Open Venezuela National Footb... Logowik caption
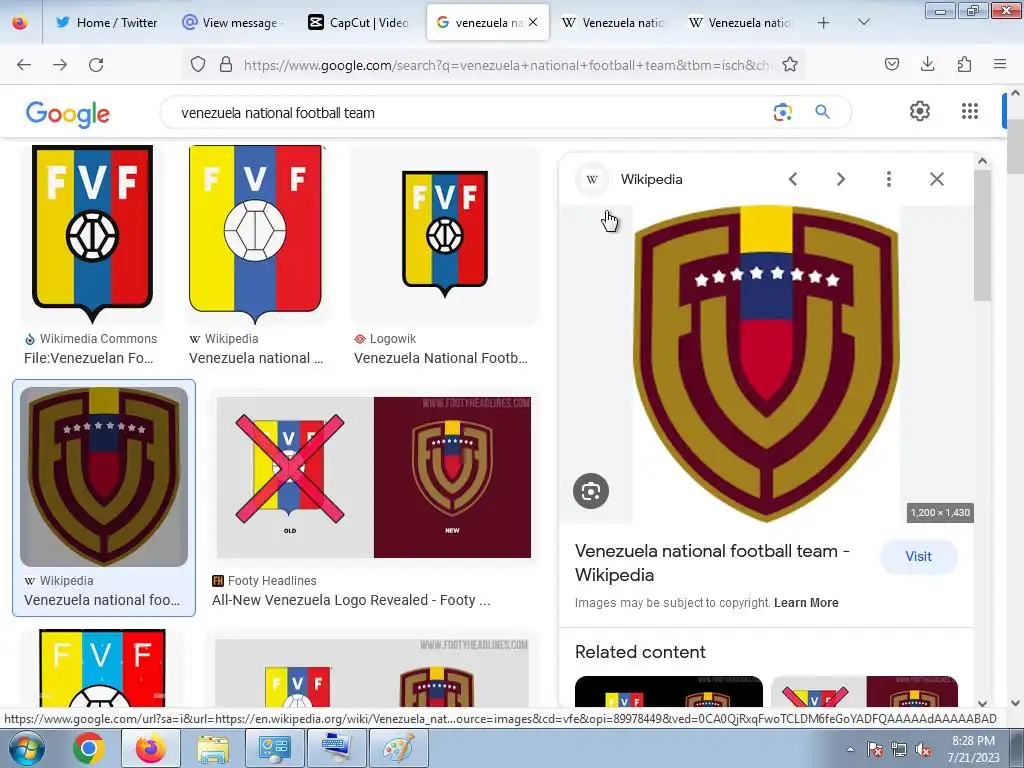Screen dimensions: 1024x768 point(440,358)
